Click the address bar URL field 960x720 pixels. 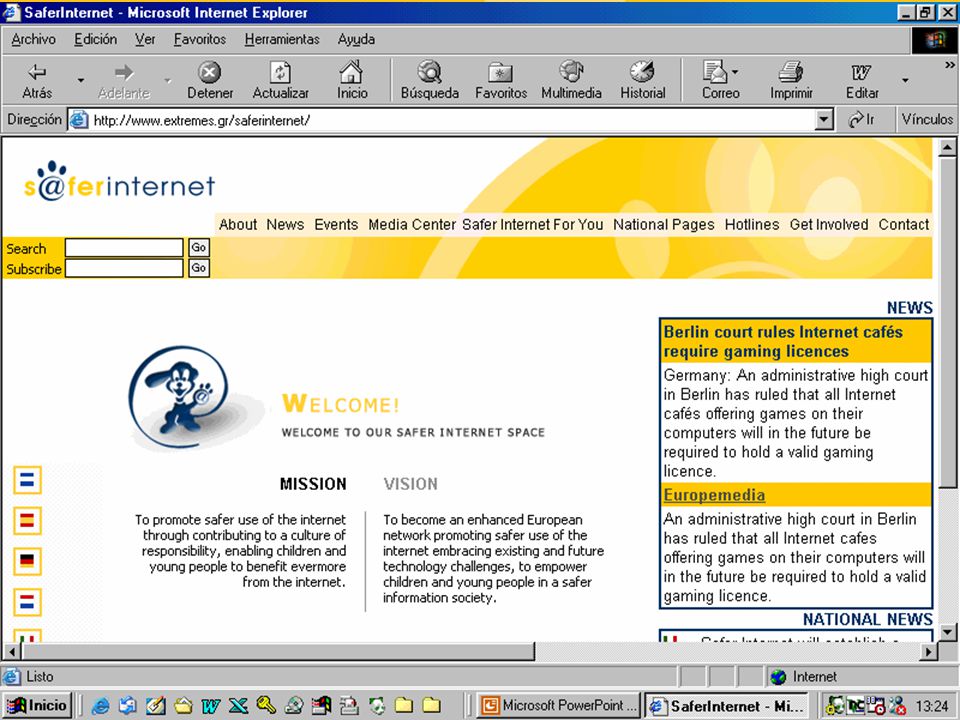452,120
